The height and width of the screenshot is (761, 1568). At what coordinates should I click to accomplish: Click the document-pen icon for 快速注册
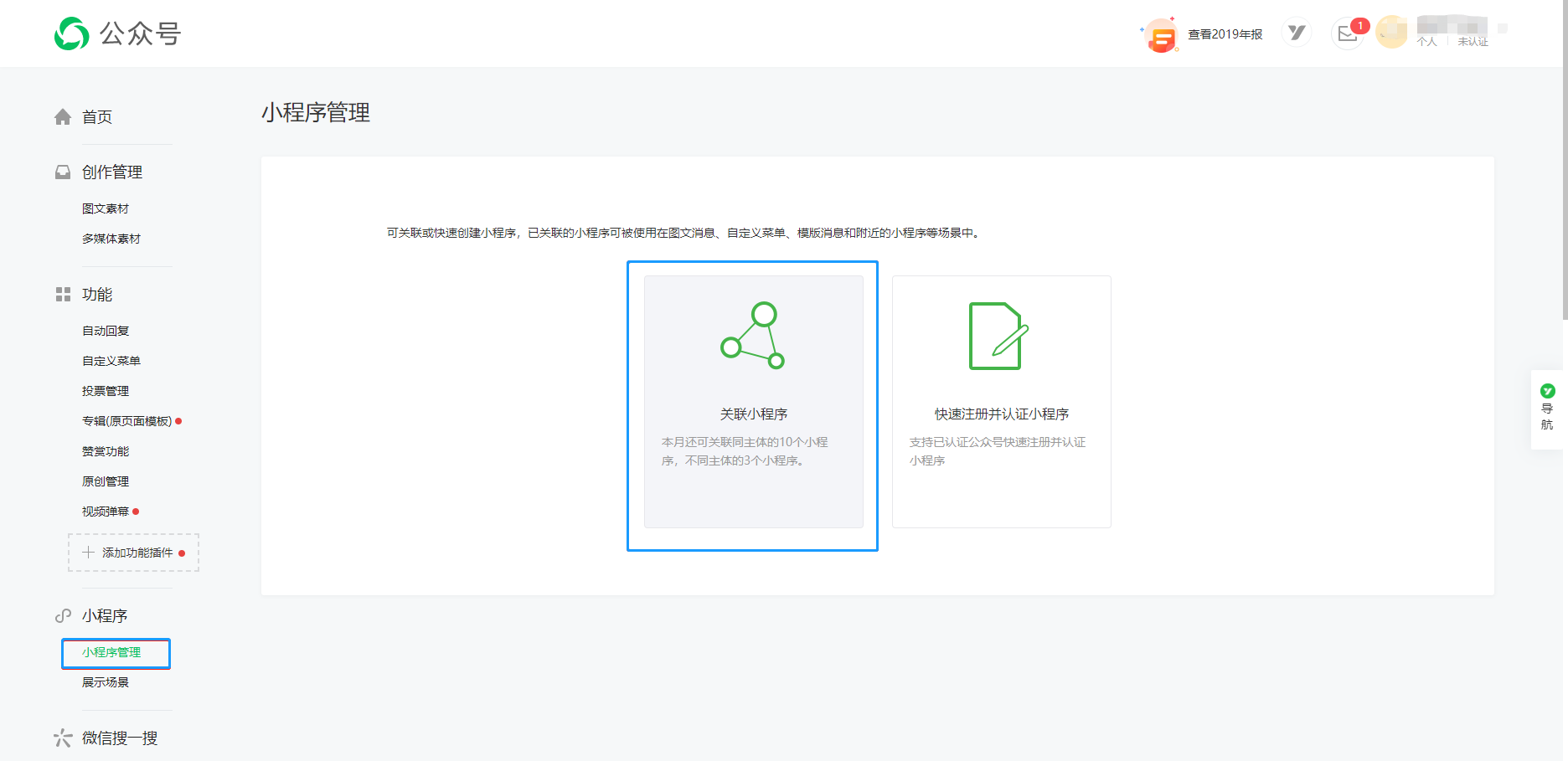click(x=998, y=336)
